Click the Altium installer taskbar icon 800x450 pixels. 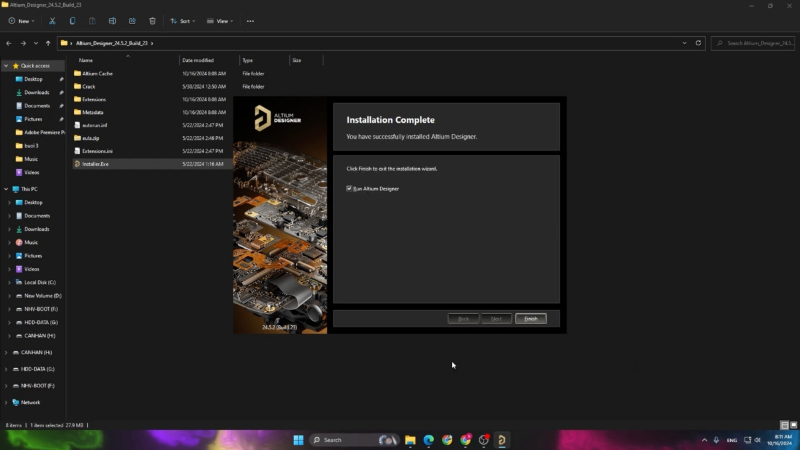(502, 440)
